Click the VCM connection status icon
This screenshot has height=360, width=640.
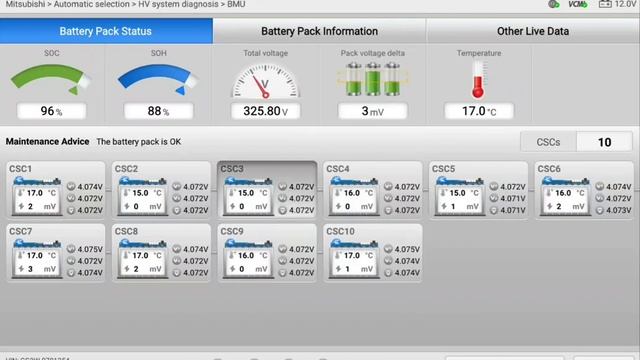pos(578,4)
